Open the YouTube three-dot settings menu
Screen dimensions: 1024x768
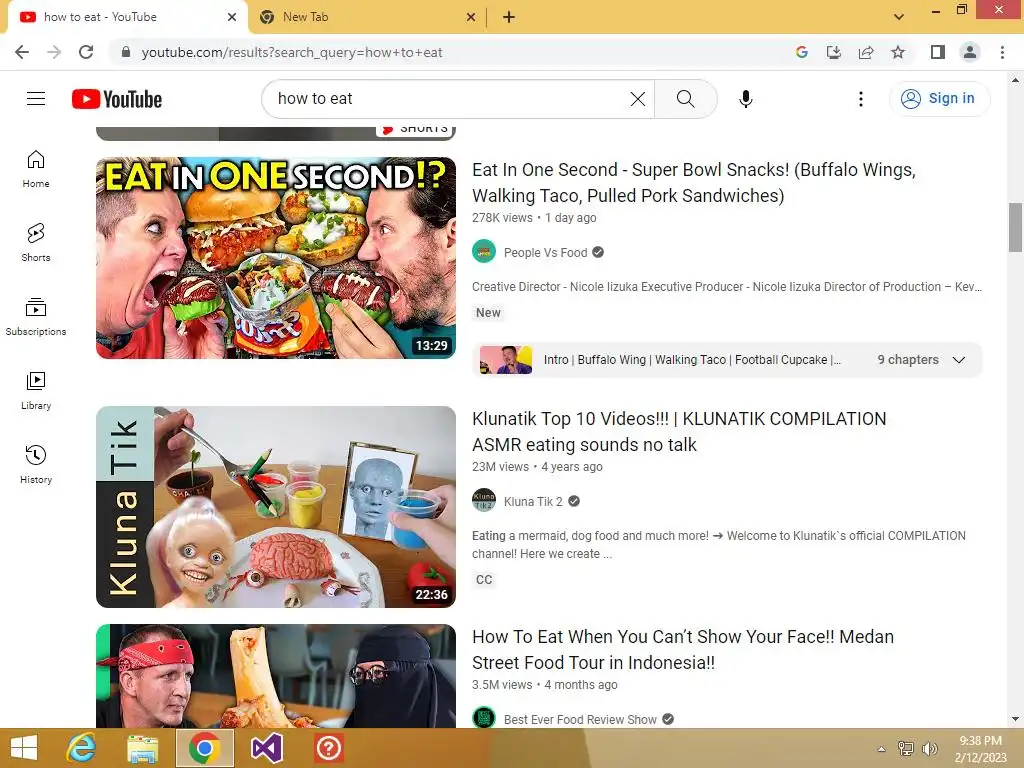coord(861,99)
